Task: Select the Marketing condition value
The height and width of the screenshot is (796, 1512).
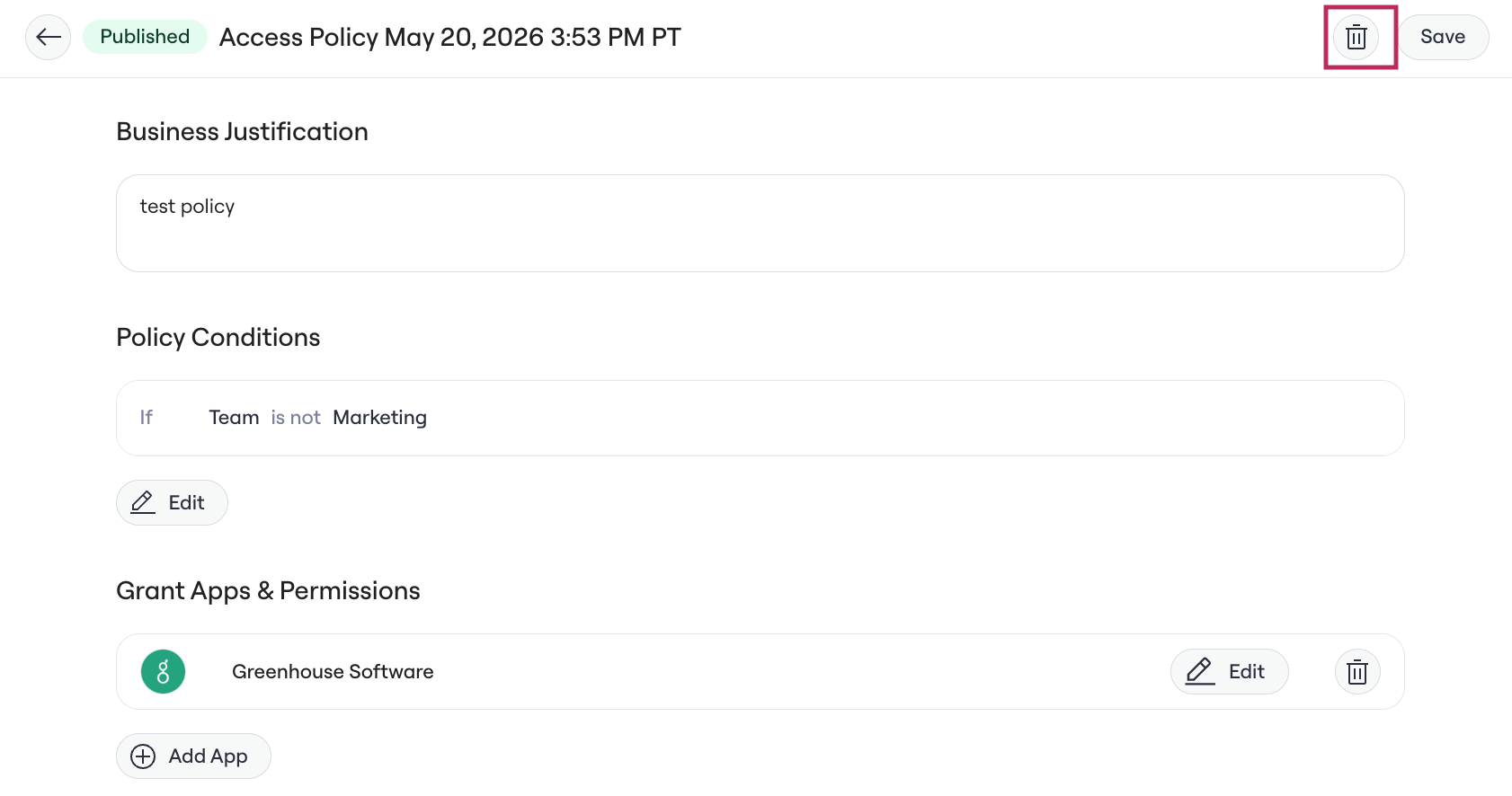Action: point(379,418)
